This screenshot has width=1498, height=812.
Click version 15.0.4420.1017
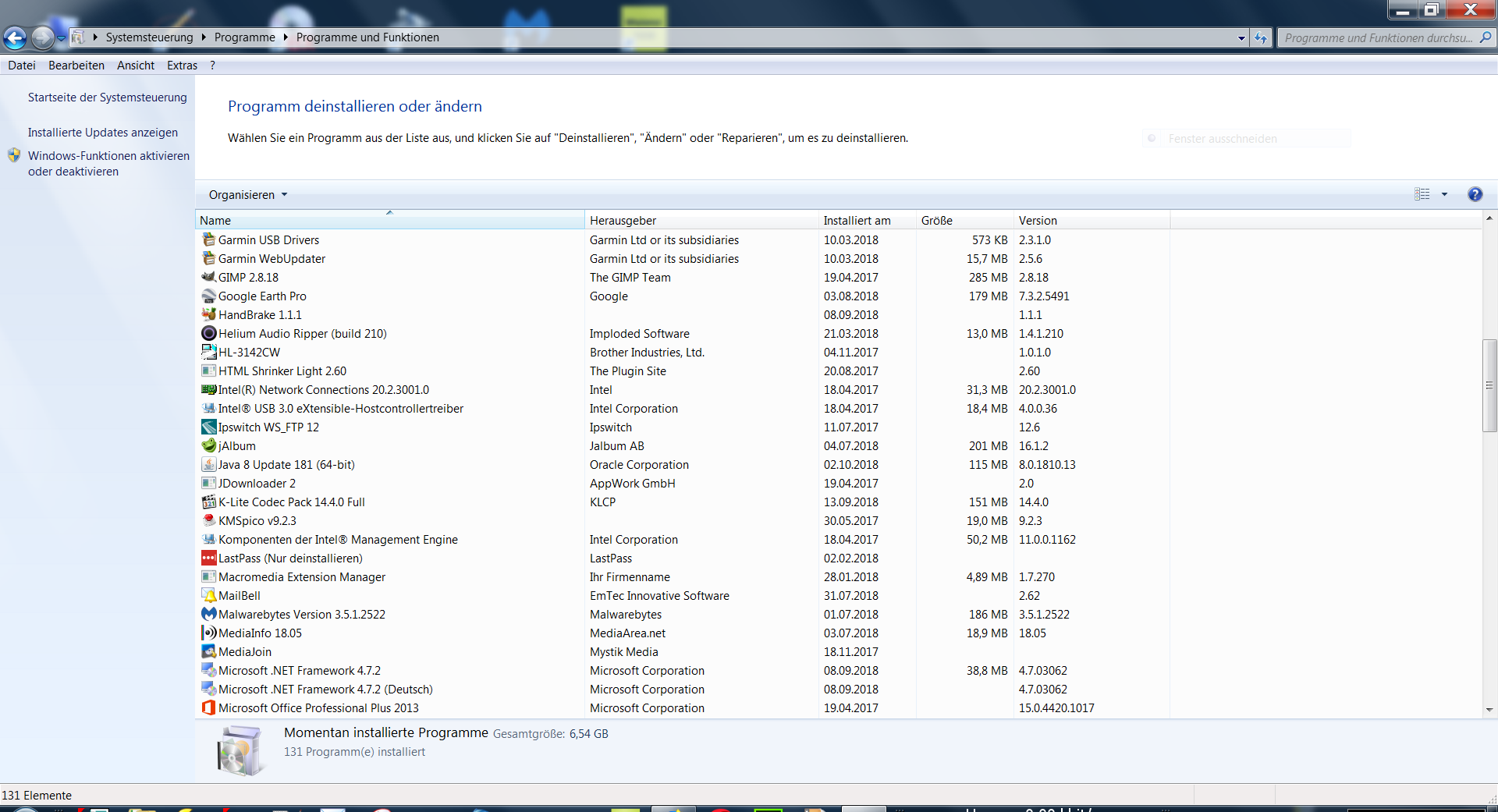click(x=1056, y=707)
